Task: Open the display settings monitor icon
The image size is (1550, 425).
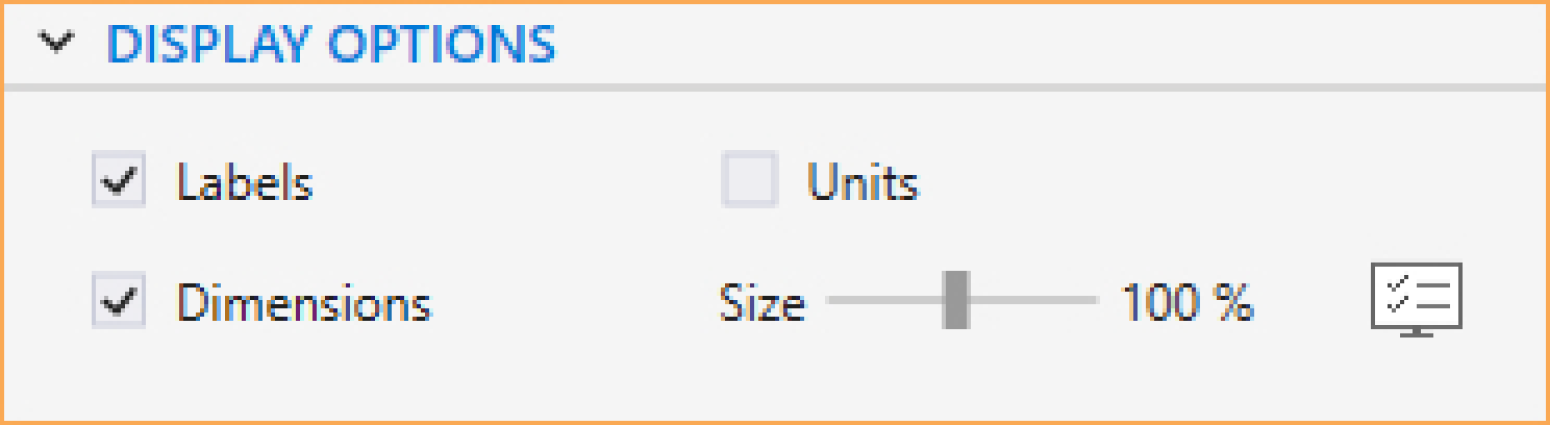Action: pos(1416,300)
